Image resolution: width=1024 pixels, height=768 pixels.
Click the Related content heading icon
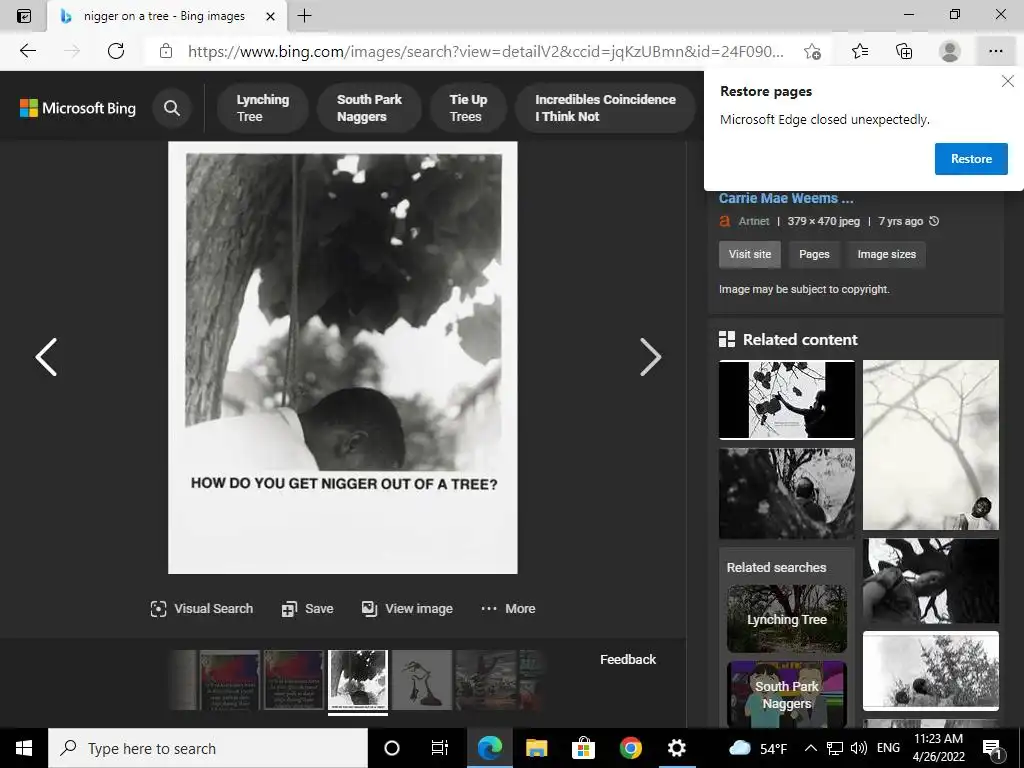[727, 339]
